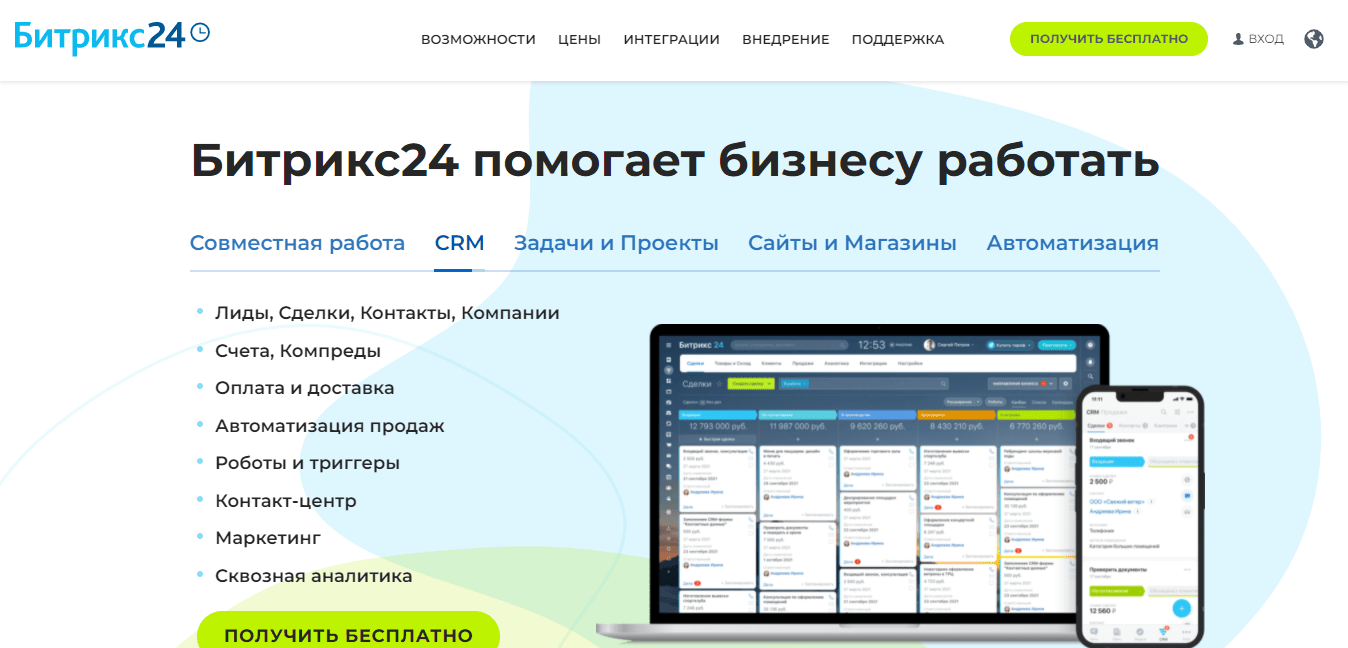The height and width of the screenshot is (648, 1348).
Task: Open the Сайты и Магазины tab
Action: pos(852,243)
